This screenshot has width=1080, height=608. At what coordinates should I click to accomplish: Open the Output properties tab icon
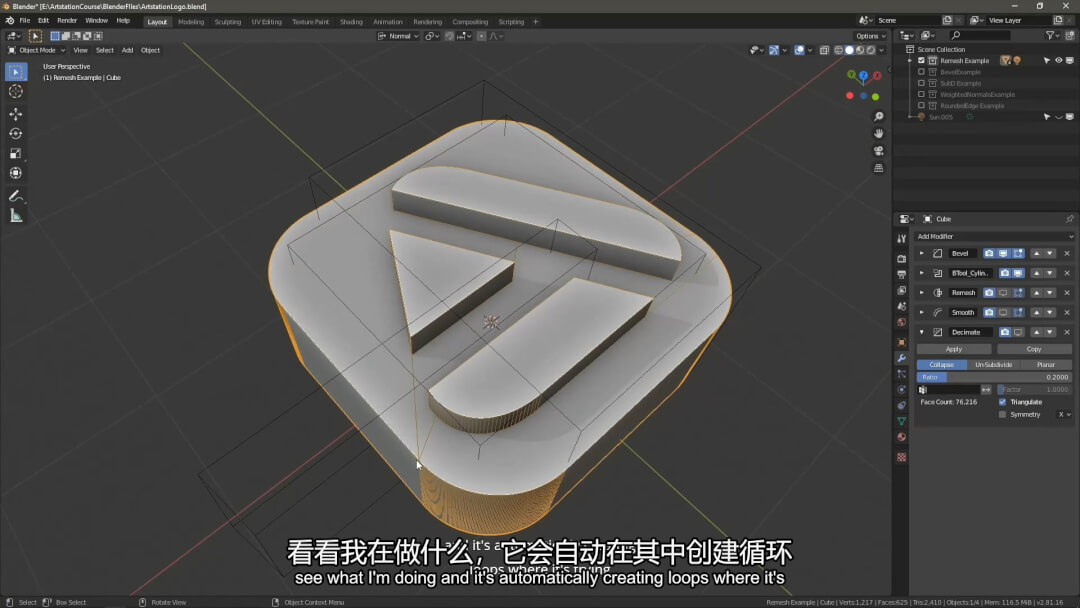point(902,274)
